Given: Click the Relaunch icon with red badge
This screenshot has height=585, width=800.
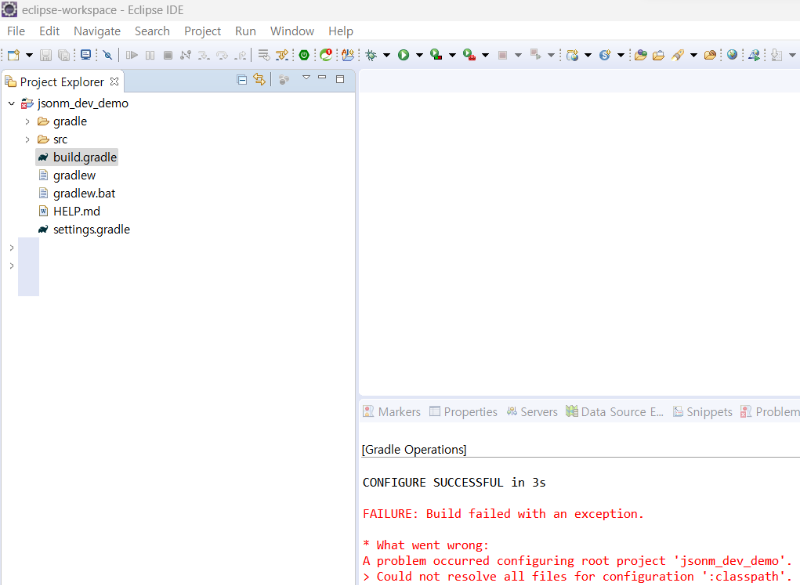Looking at the screenshot, I should tap(326, 55).
